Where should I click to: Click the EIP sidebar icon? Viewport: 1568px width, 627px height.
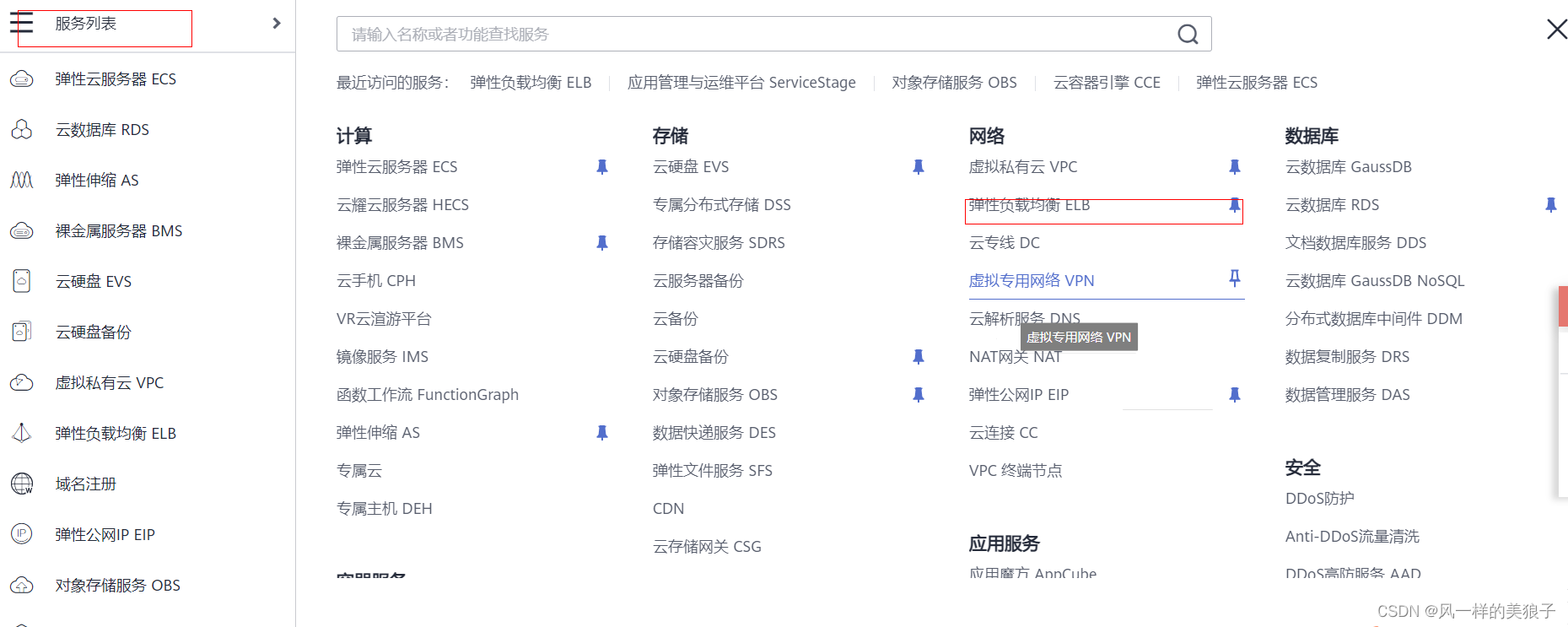[22, 534]
